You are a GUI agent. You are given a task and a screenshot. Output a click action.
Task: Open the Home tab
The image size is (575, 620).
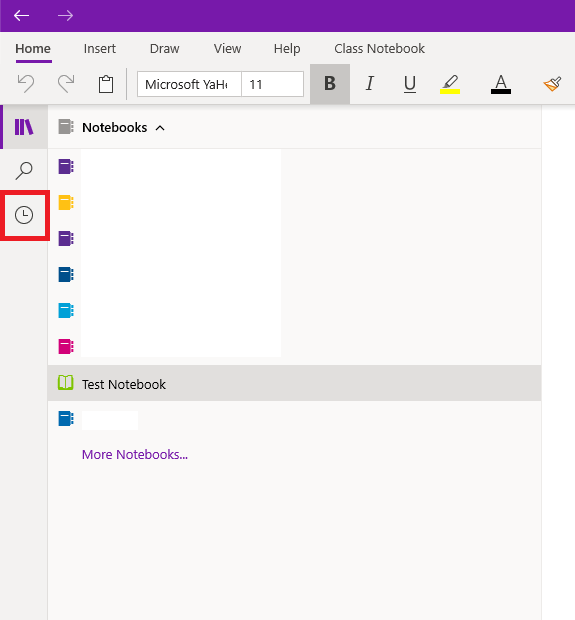(x=33, y=49)
